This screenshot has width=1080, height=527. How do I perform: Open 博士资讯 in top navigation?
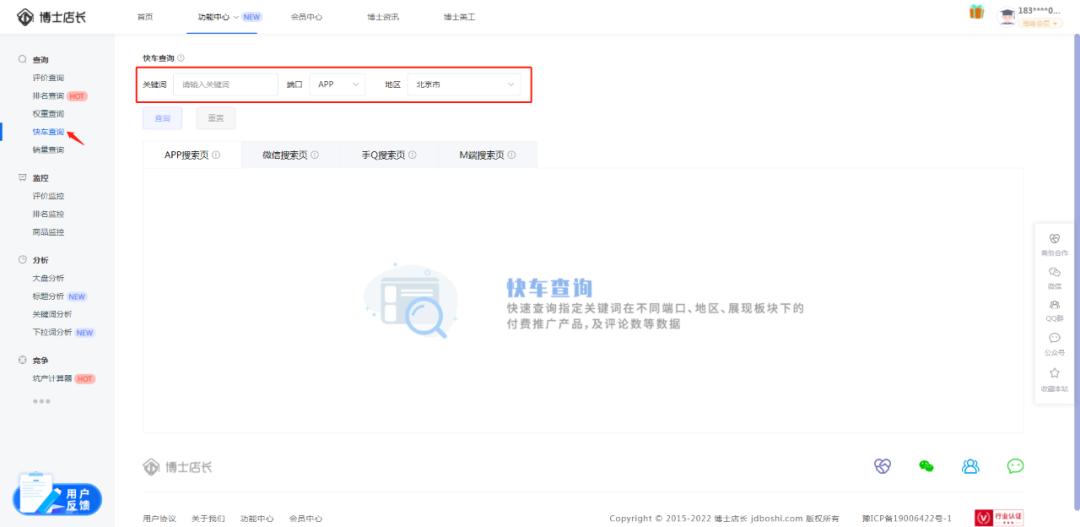pyautogui.click(x=383, y=17)
